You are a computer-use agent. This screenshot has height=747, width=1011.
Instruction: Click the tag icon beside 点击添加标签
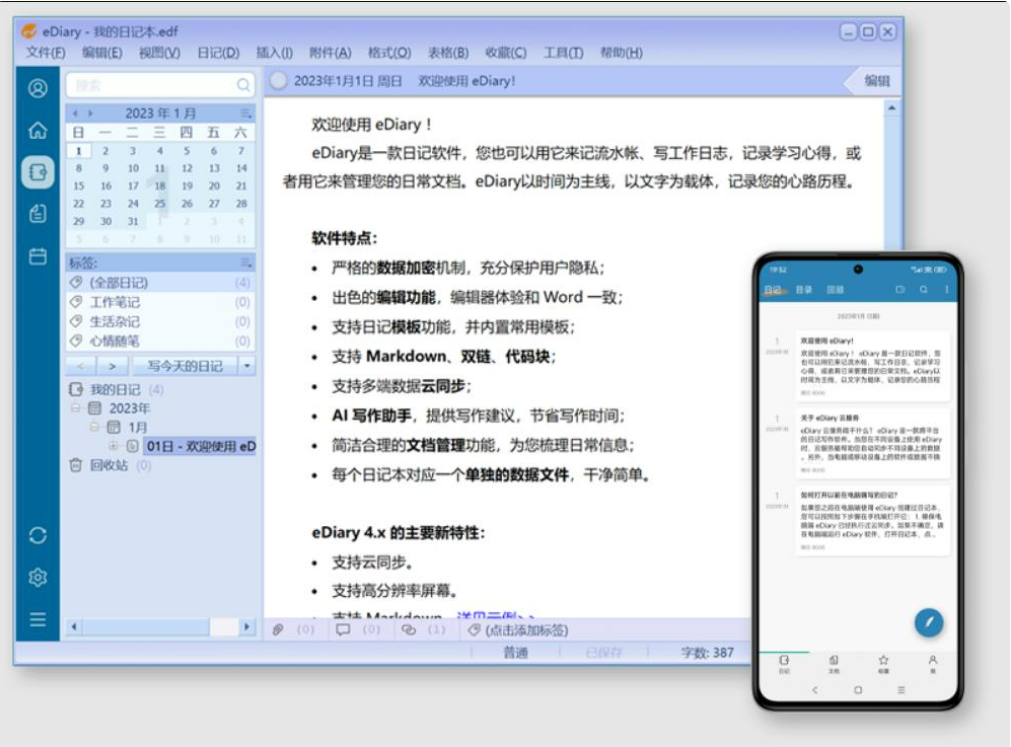pyautogui.click(x=474, y=630)
